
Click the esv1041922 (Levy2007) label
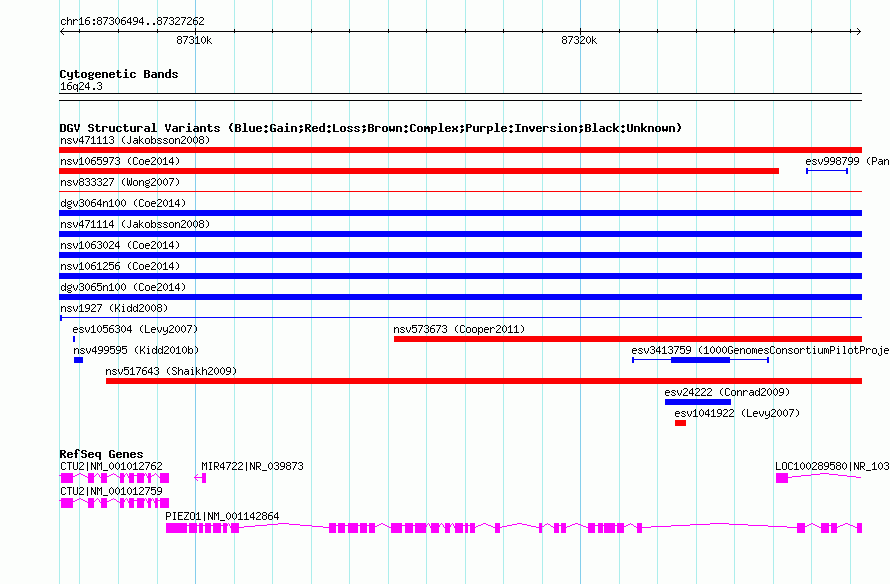coord(737,413)
